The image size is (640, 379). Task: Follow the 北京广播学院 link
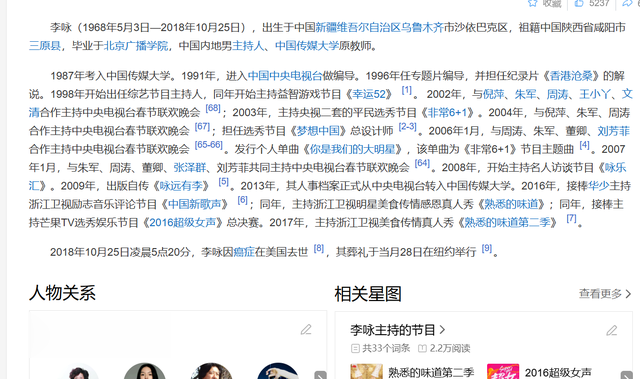tap(136, 46)
